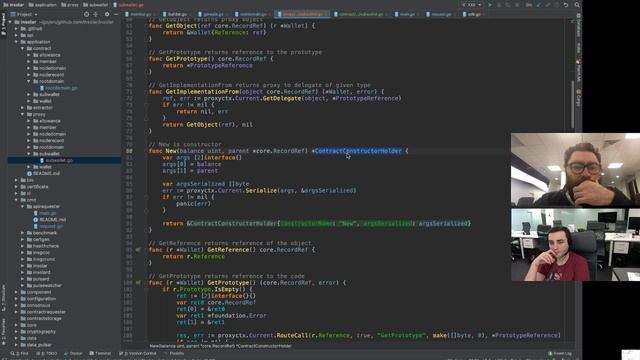Screen dimensions: 640x360
Task: Switch to the request.go editor tab
Action: pos(439,14)
